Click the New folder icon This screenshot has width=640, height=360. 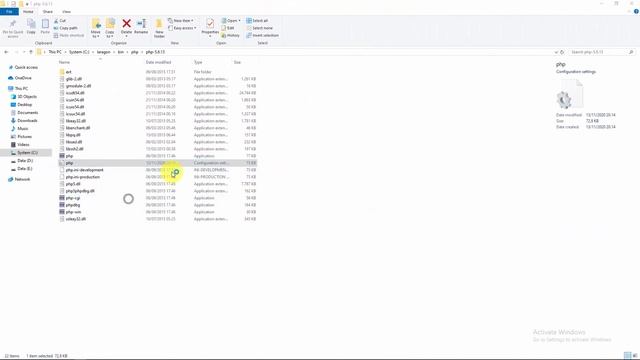point(159,24)
